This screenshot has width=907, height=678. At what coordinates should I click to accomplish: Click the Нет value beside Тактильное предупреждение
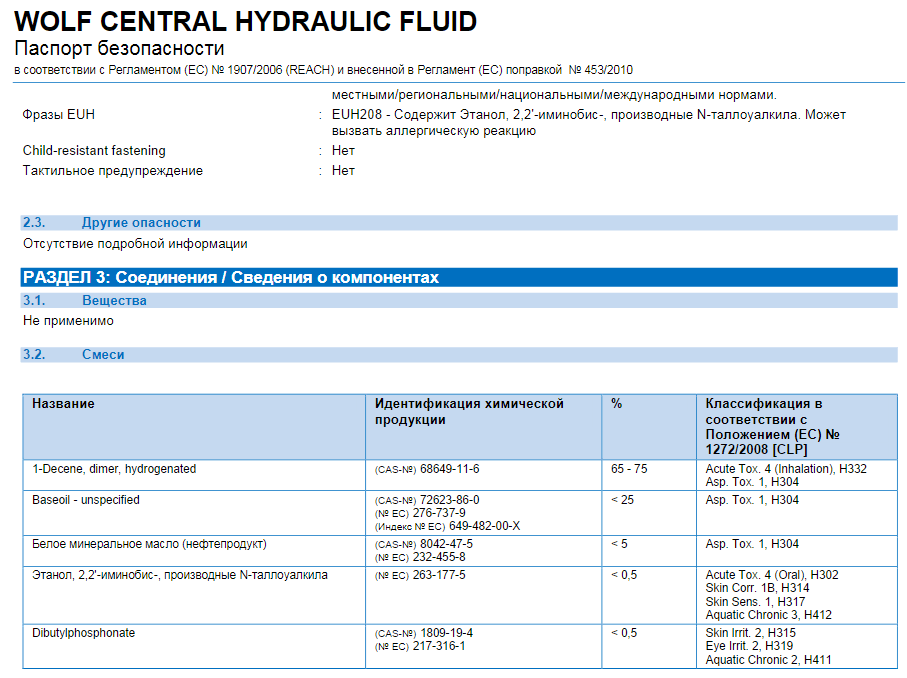pos(343,171)
